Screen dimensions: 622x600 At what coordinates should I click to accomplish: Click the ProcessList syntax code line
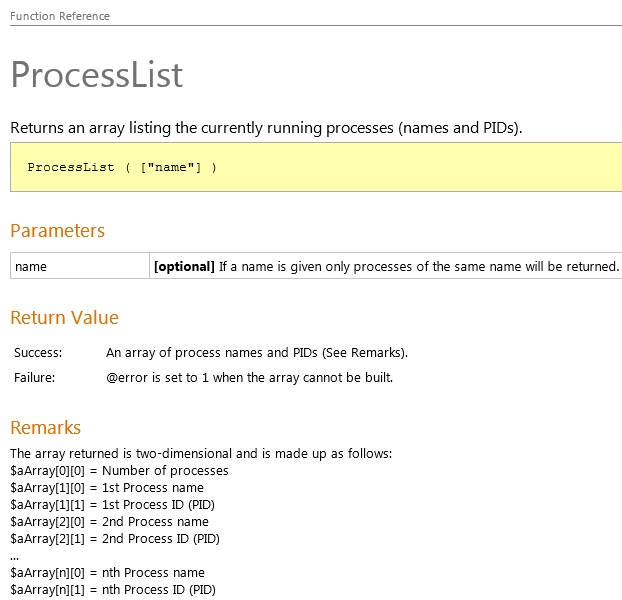click(x=122, y=167)
